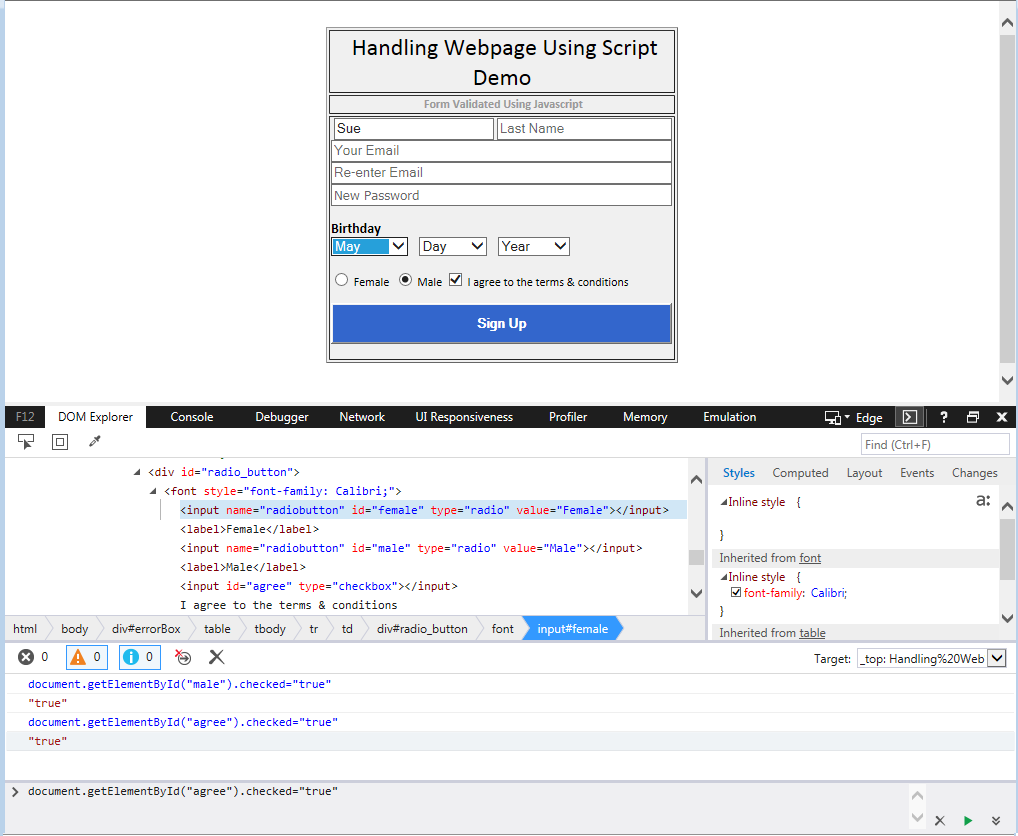Screen dimensions: 1018x836
Task: Click the Select element inspection icon
Action: tap(26, 442)
